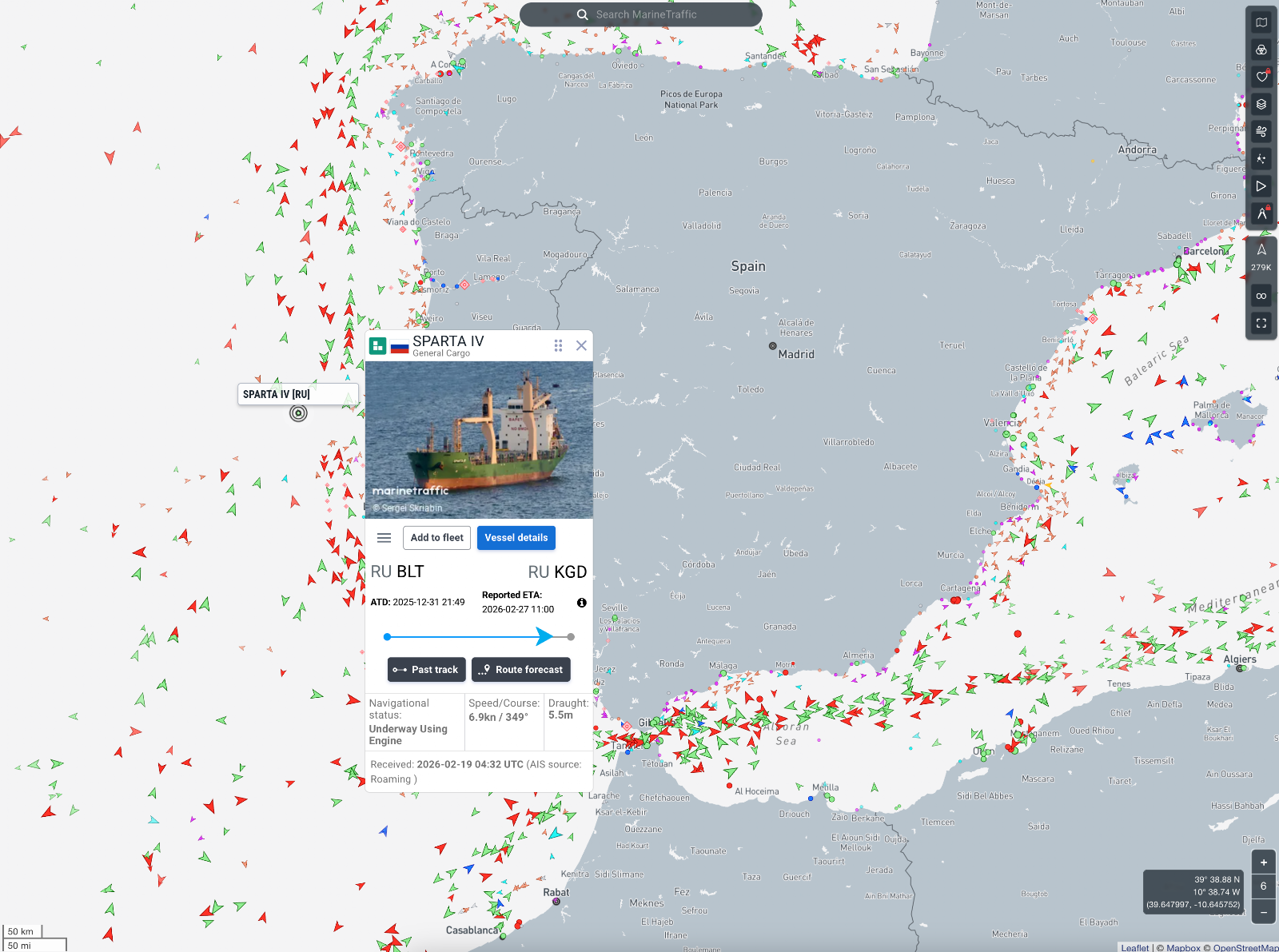Image resolution: width=1279 pixels, height=952 pixels.
Task: Click the popup drag handle dots
Action: [x=558, y=345]
